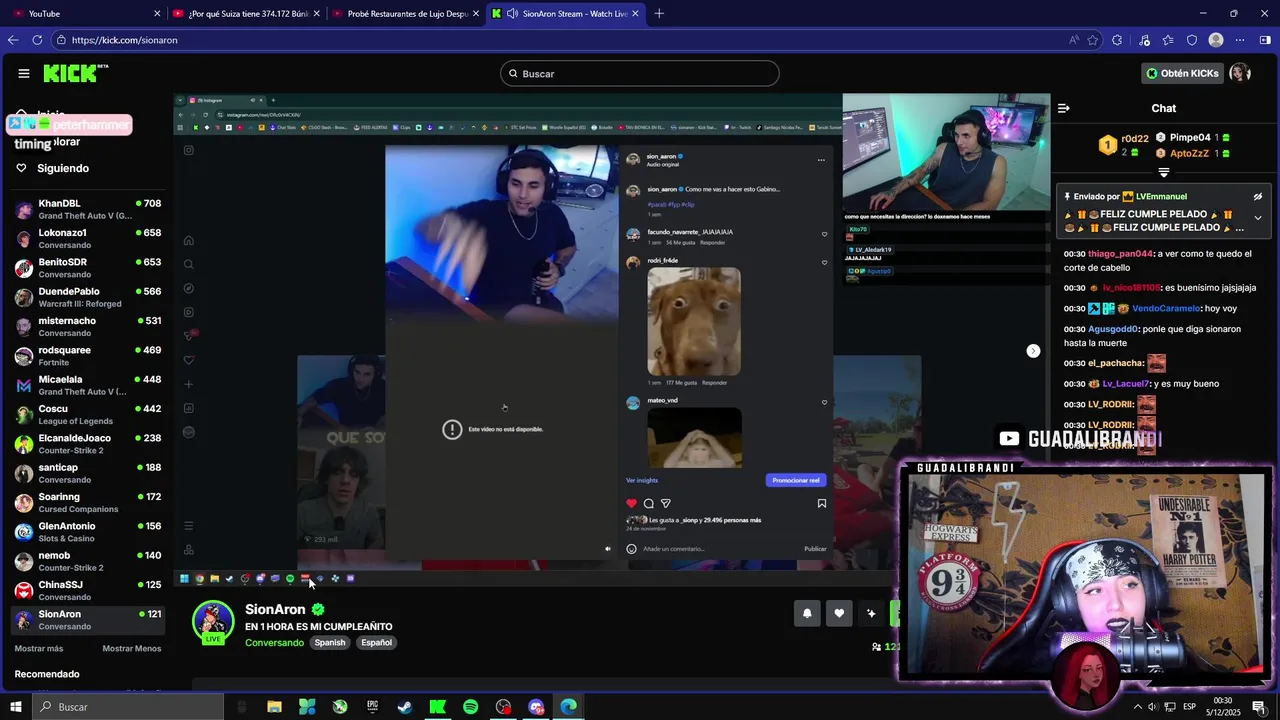Switch to 'Probé Restaurantes de Lujo' tab
Screen dimensions: 1280x720
(x=406, y=13)
